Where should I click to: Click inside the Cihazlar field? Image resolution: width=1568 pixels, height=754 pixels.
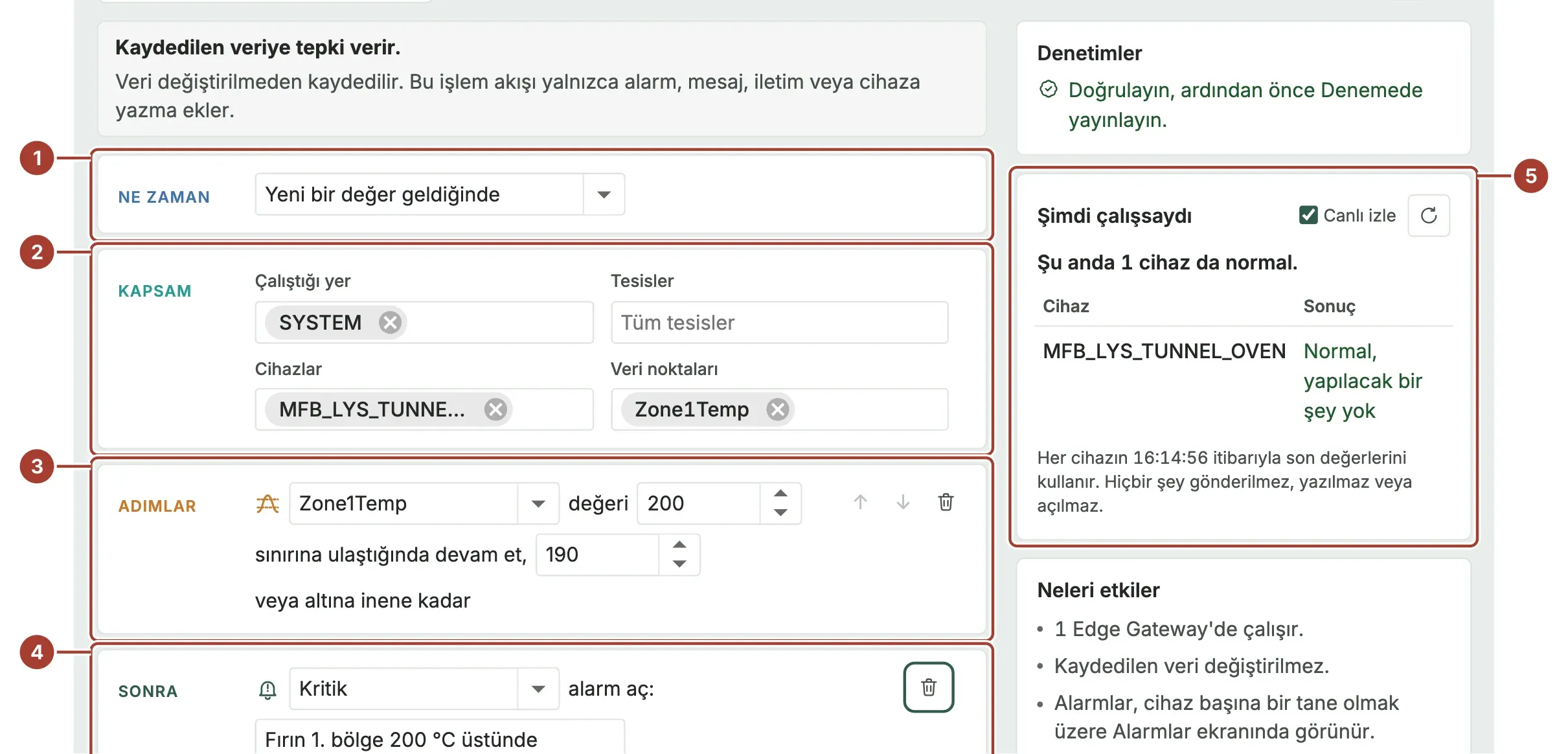424,409
